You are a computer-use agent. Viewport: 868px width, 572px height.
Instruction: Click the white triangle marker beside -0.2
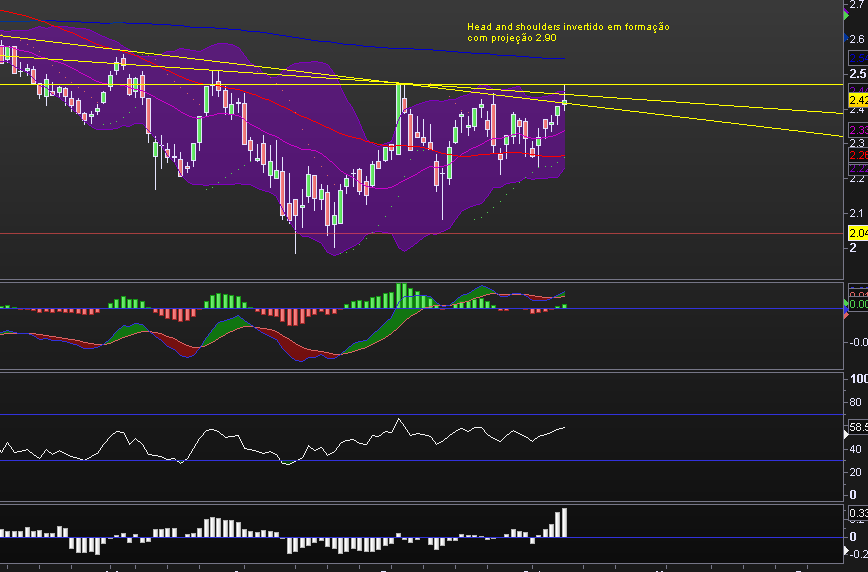[x=846, y=550]
